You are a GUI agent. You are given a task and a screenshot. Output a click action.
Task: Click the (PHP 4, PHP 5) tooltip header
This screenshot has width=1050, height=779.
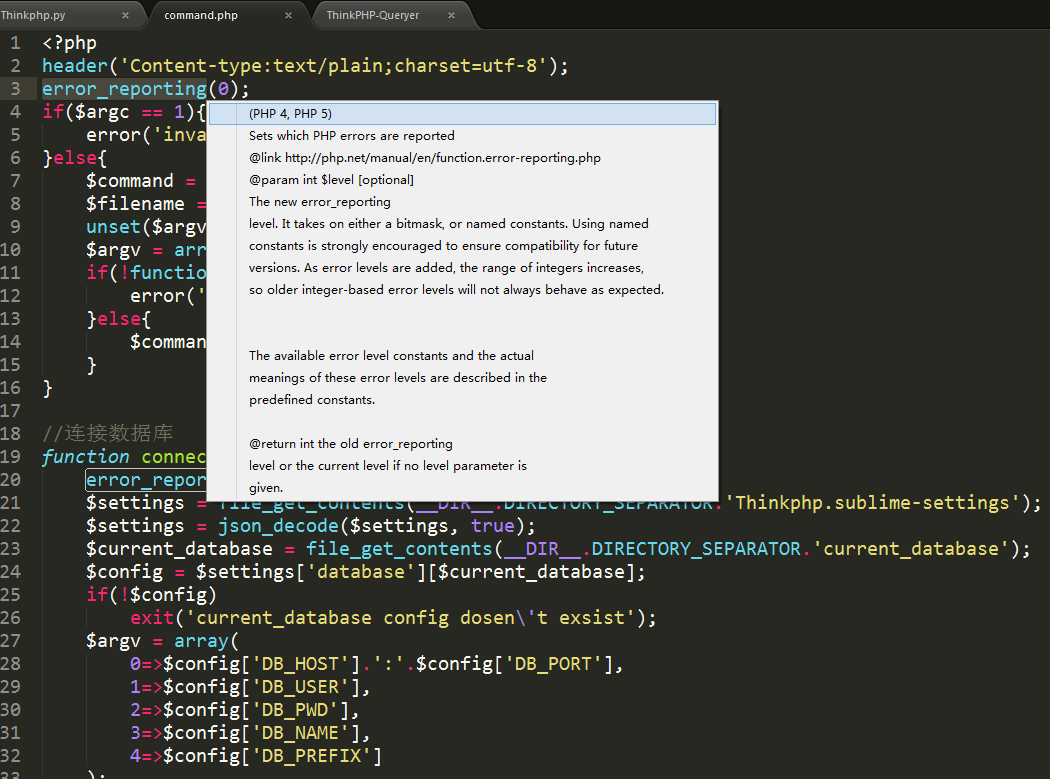coord(290,113)
